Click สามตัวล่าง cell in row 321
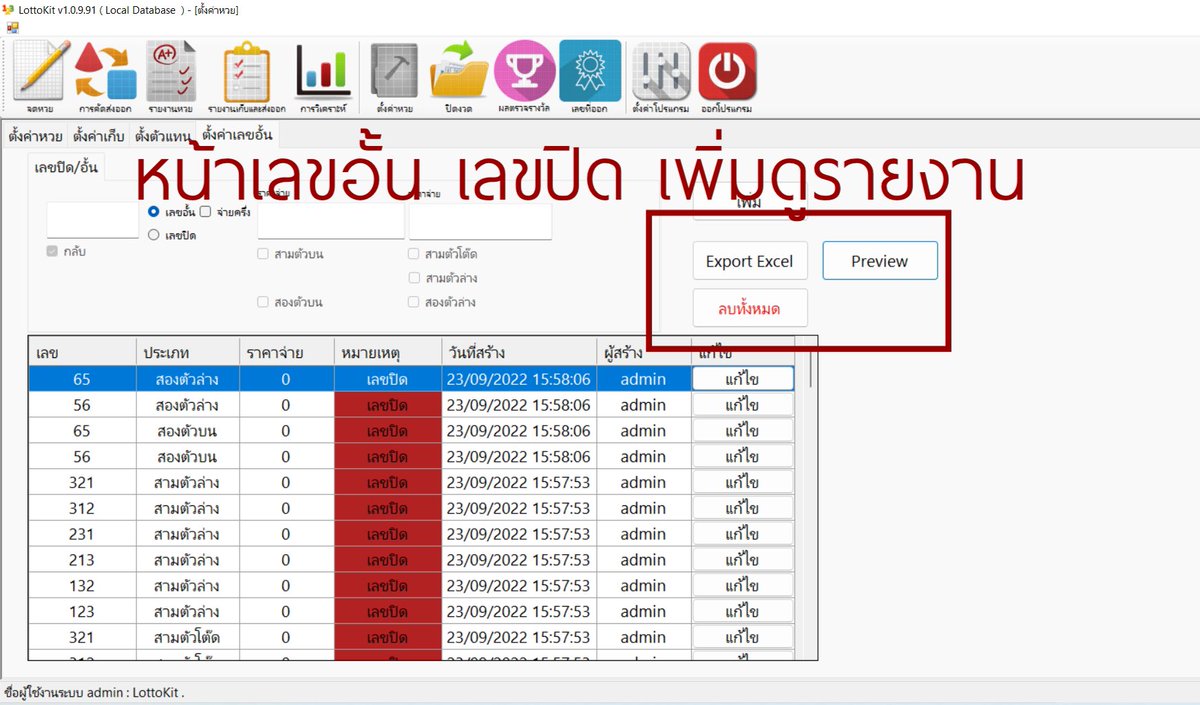 [188, 482]
